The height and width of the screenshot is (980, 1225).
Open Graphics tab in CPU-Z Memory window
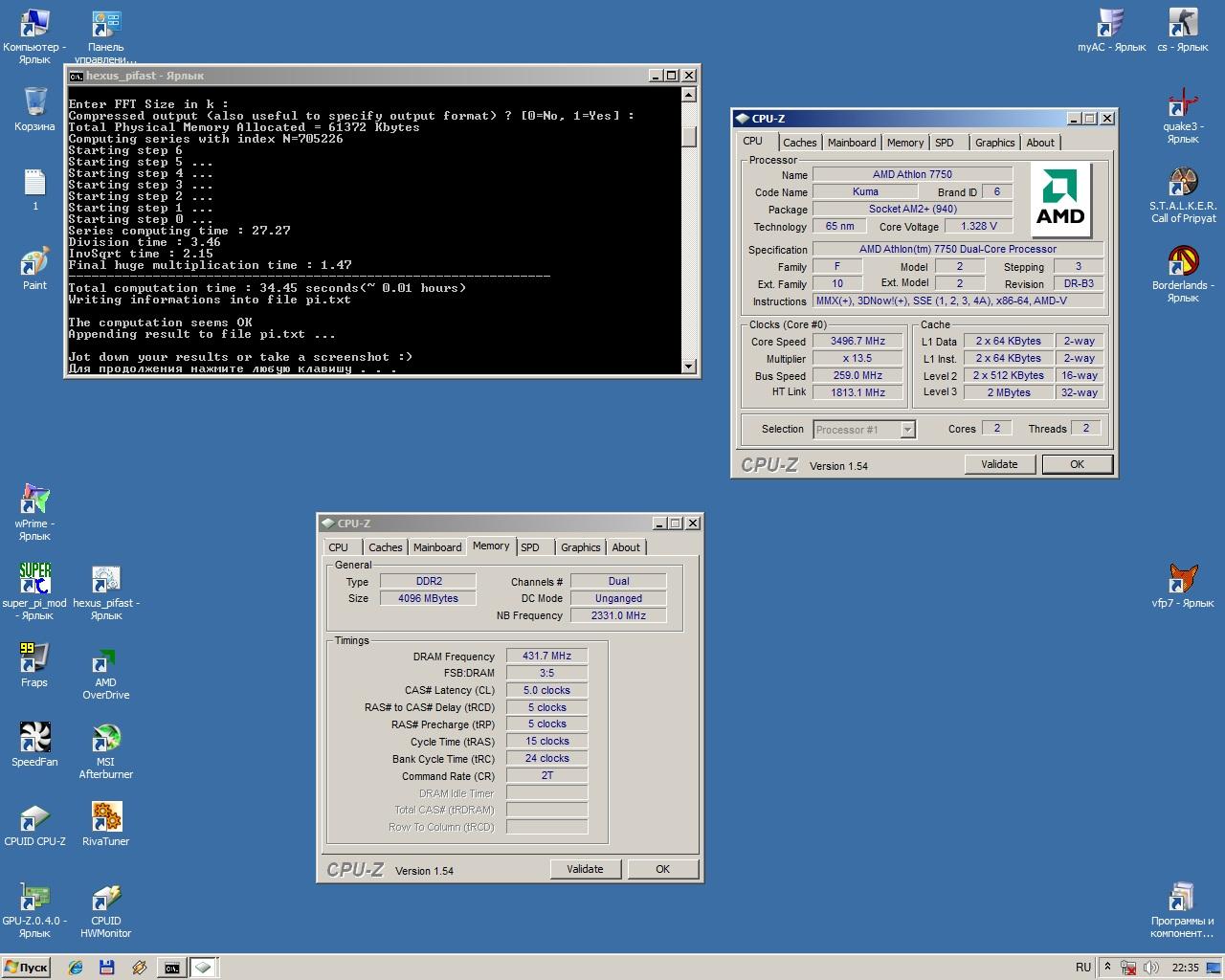click(x=581, y=547)
